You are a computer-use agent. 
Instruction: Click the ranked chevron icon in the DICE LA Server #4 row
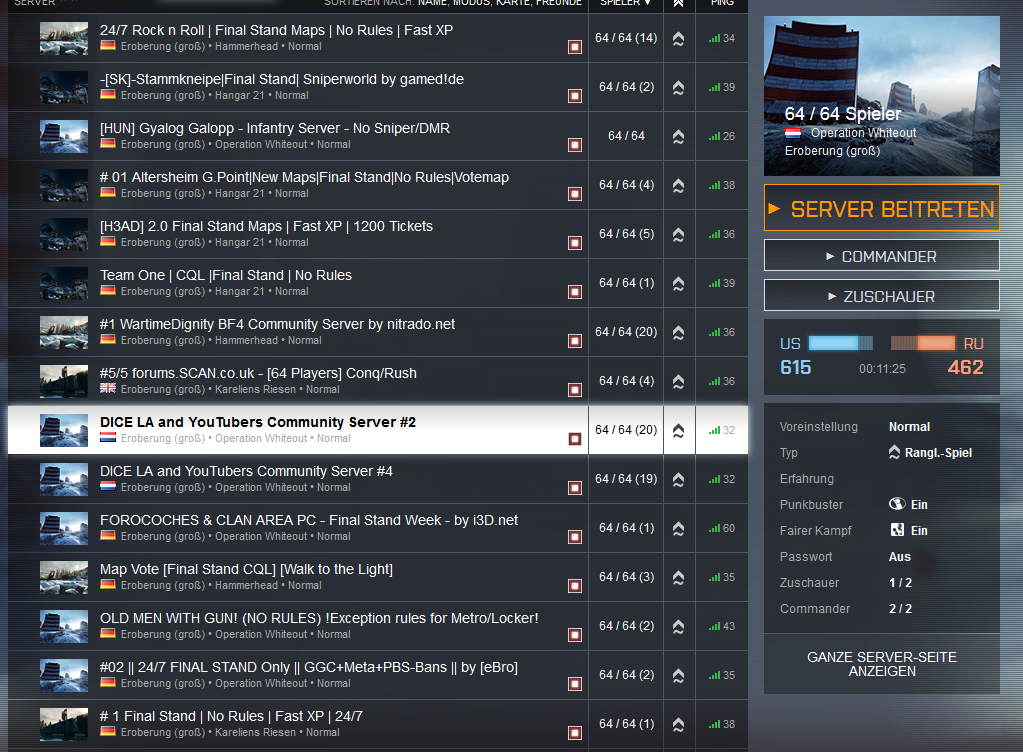click(679, 479)
